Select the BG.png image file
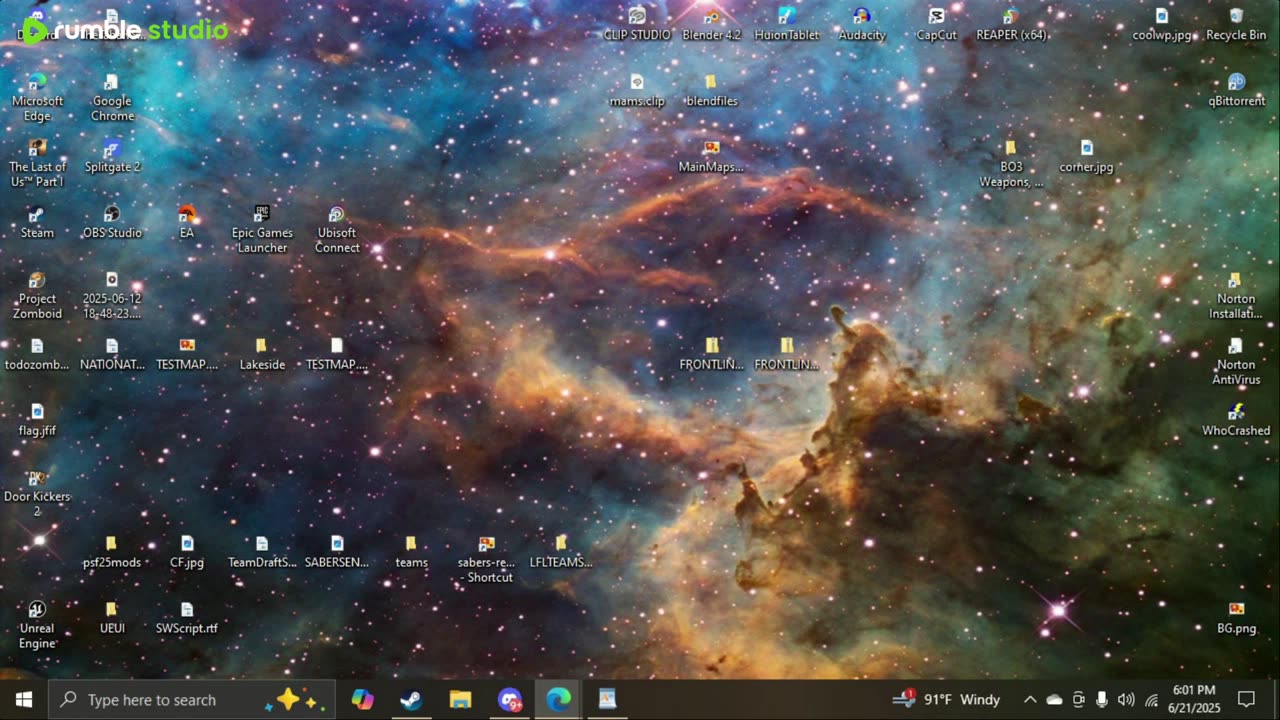Image resolution: width=1280 pixels, height=720 pixels. (1236, 618)
